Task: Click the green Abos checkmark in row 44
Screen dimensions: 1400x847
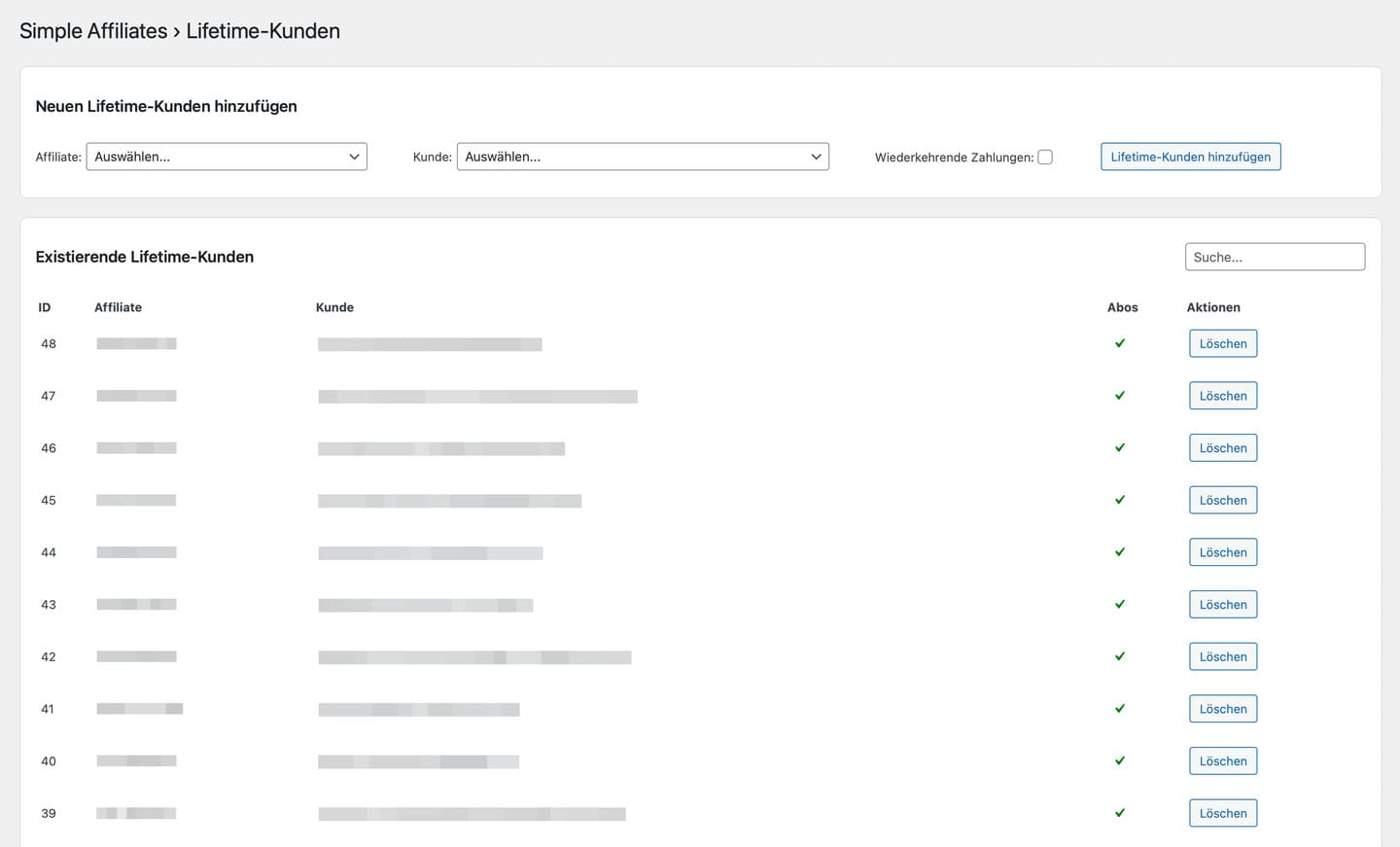Action: pos(1120,552)
